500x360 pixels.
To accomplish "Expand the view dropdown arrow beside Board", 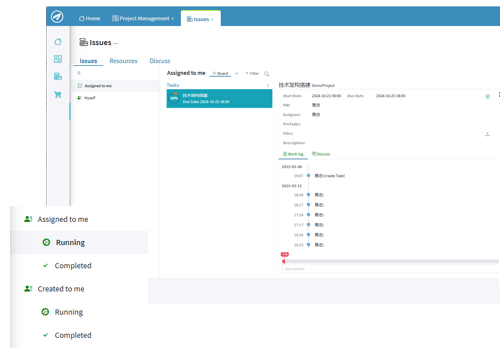I will tap(236, 74).
